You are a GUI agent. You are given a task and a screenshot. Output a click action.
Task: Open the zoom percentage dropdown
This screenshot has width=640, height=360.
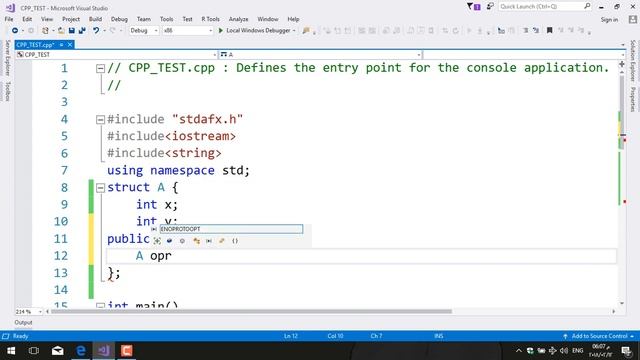tap(29, 311)
